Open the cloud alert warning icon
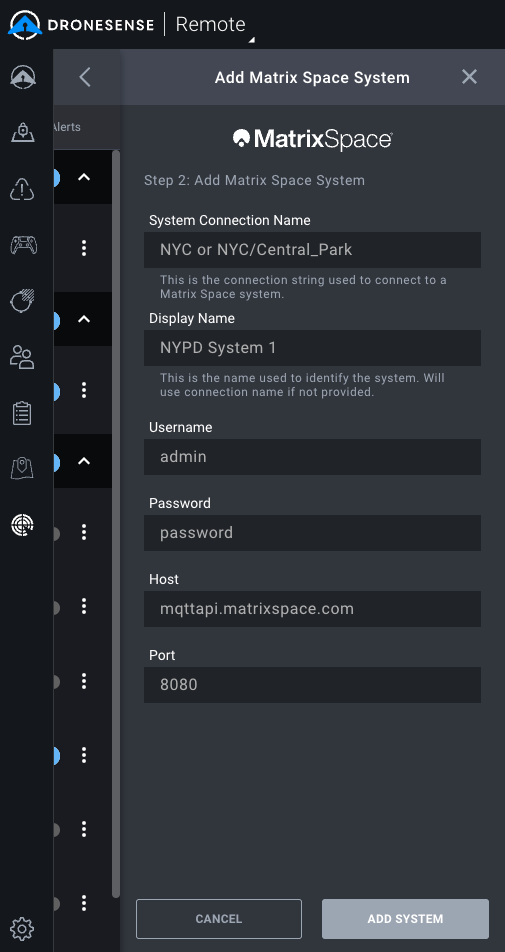This screenshot has height=952, width=505. click(x=22, y=189)
